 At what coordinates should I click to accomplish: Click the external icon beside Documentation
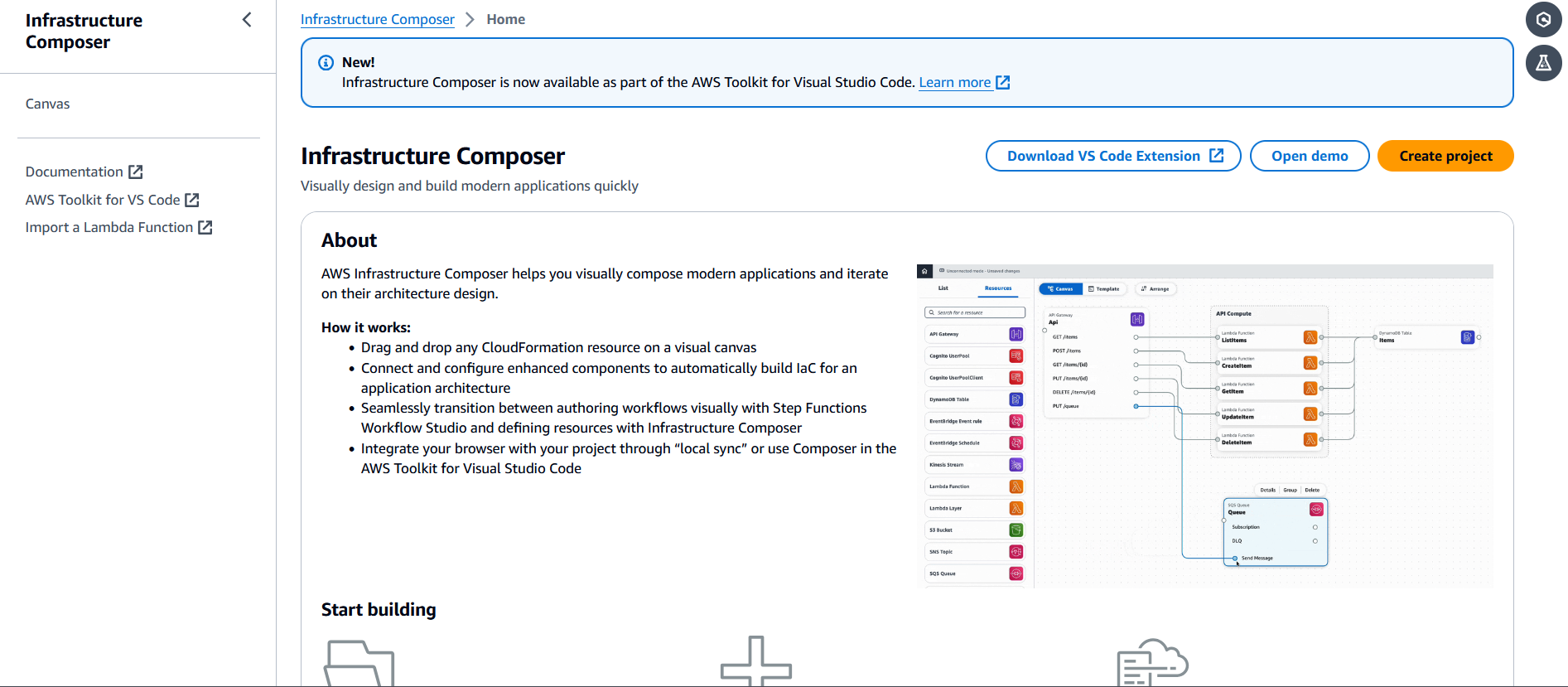(136, 172)
